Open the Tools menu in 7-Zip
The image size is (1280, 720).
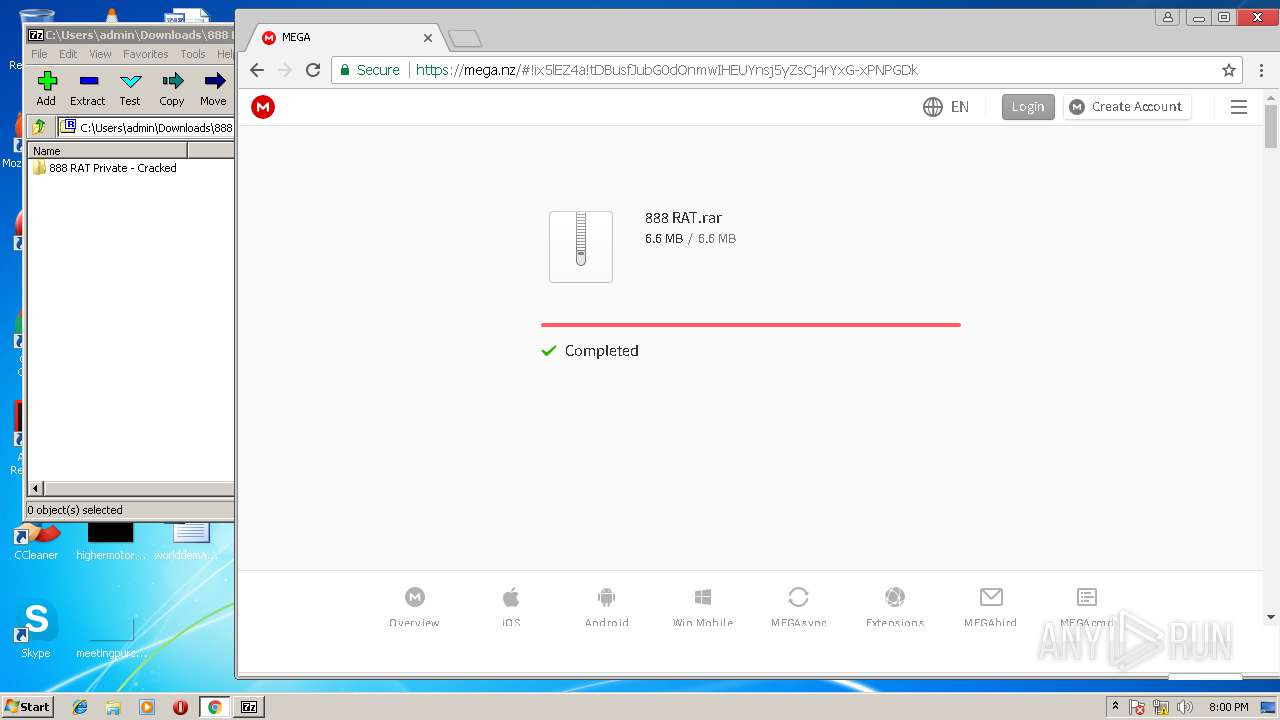point(193,54)
